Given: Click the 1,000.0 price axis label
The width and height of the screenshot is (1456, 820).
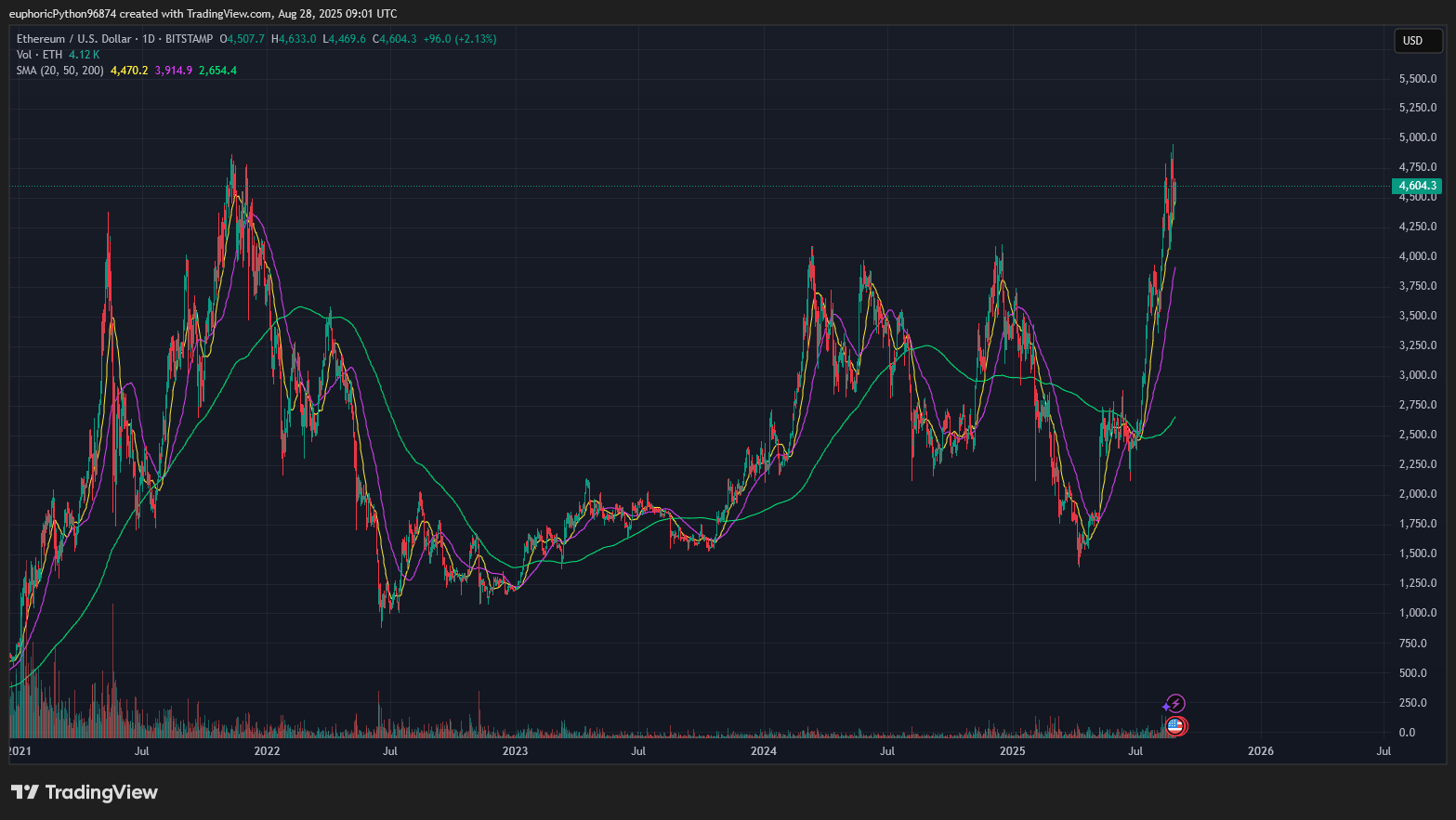Looking at the screenshot, I should tap(1418, 613).
